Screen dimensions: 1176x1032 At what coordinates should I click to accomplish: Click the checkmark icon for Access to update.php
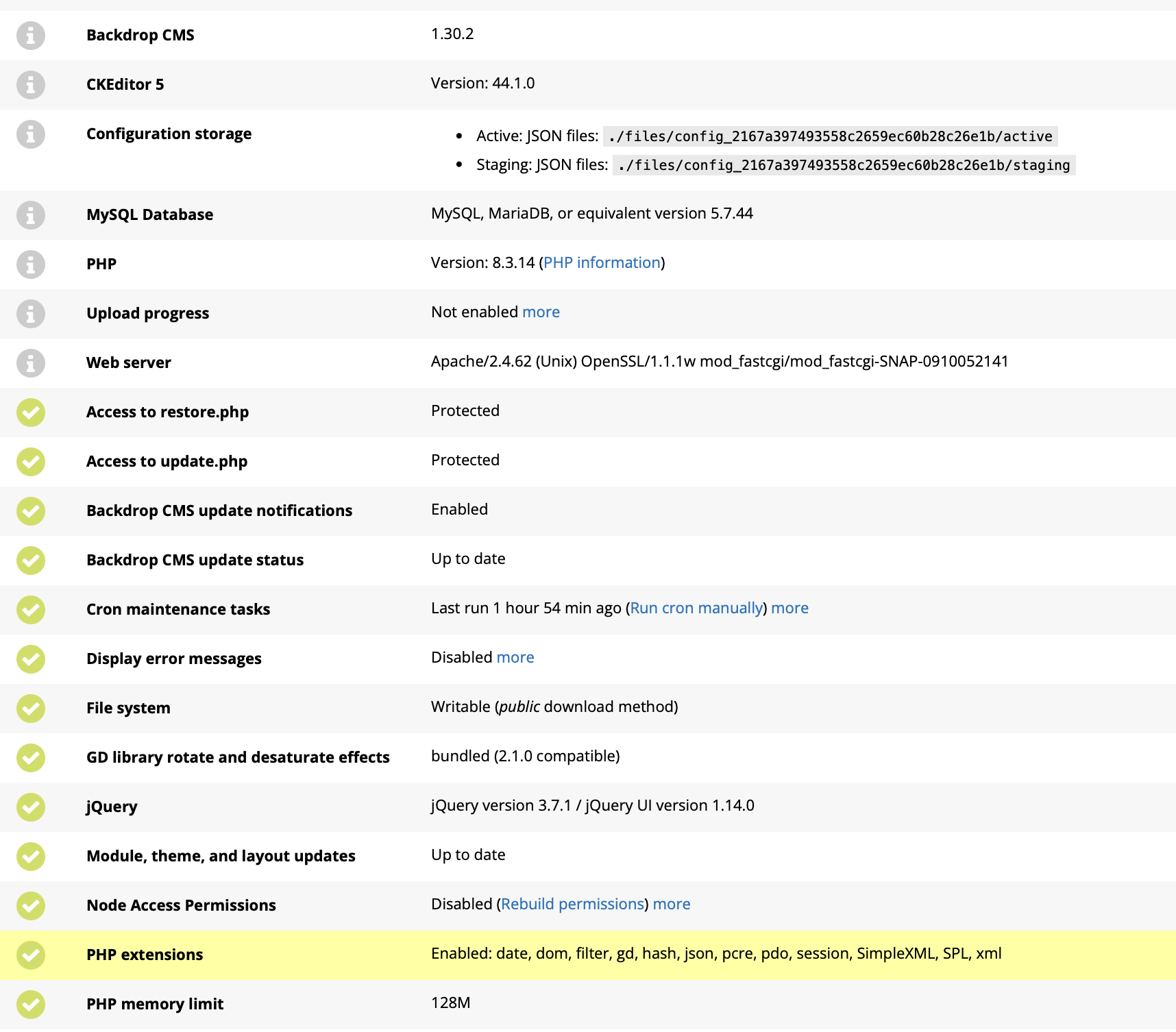pyautogui.click(x=31, y=462)
